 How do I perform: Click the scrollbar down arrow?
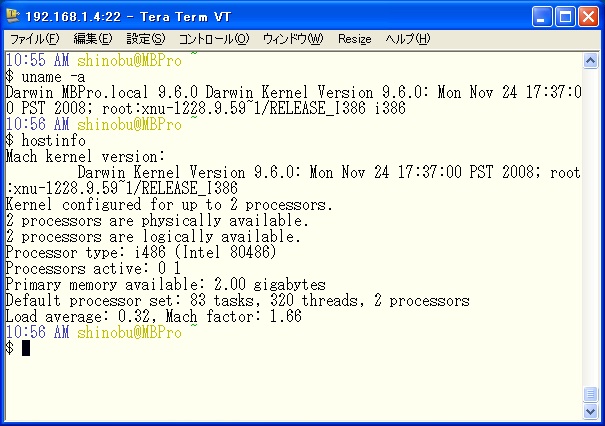590,411
